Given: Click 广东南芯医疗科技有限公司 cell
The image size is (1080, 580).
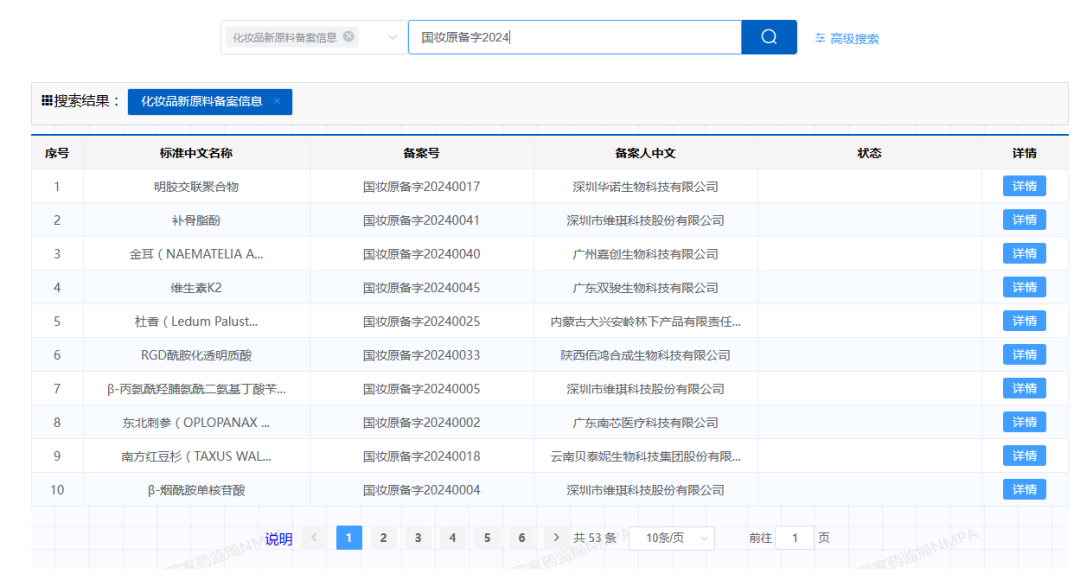Looking at the screenshot, I should coord(645,423).
